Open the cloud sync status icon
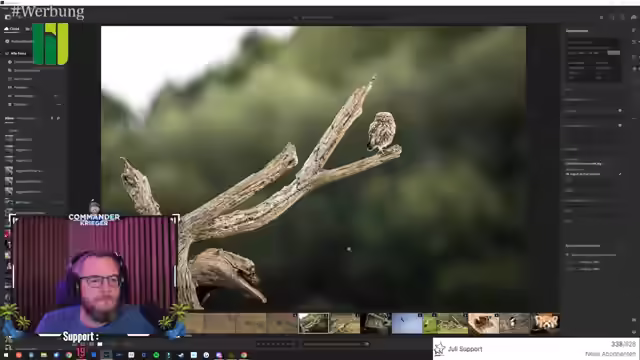The image size is (640, 360). tap(633, 17)
